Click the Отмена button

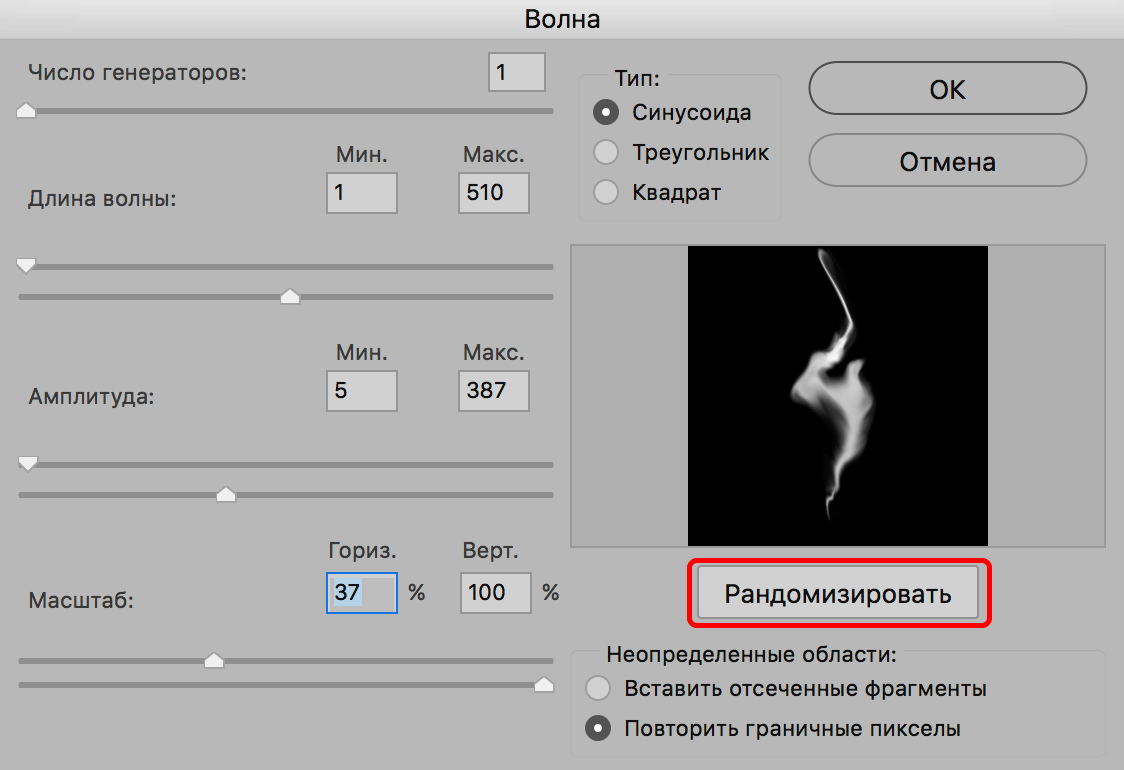click(x=947, y=161)
